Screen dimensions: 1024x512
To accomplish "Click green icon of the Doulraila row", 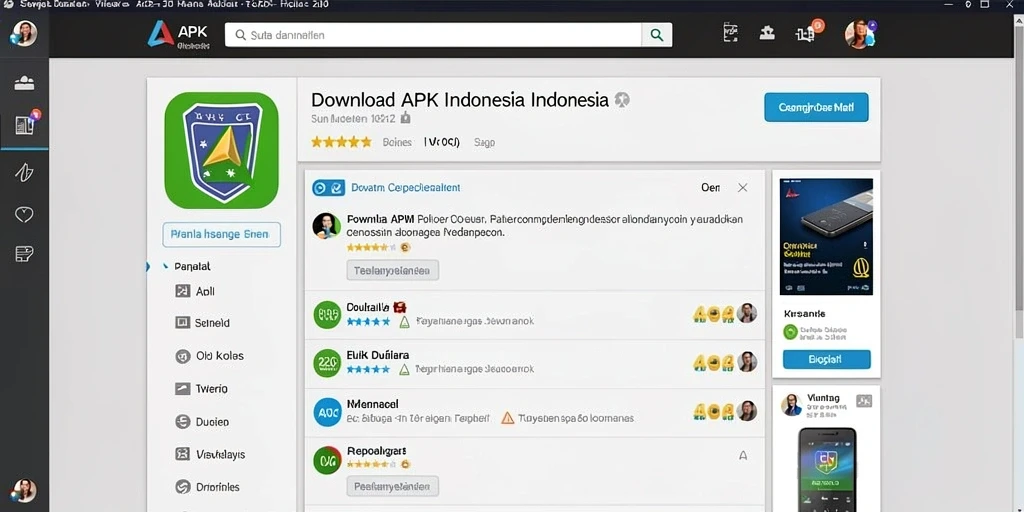I will point(327,315).
